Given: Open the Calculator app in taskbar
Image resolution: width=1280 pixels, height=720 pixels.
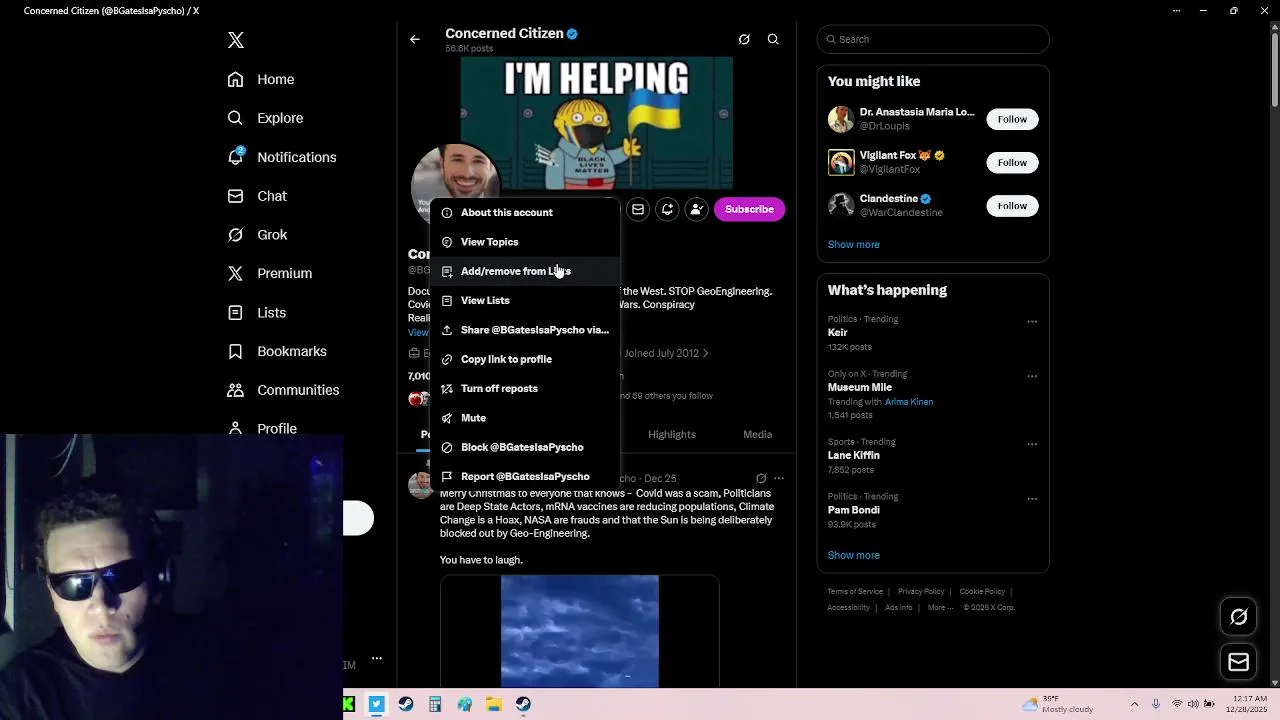Looking at the screenshot, I should (435, 704).
